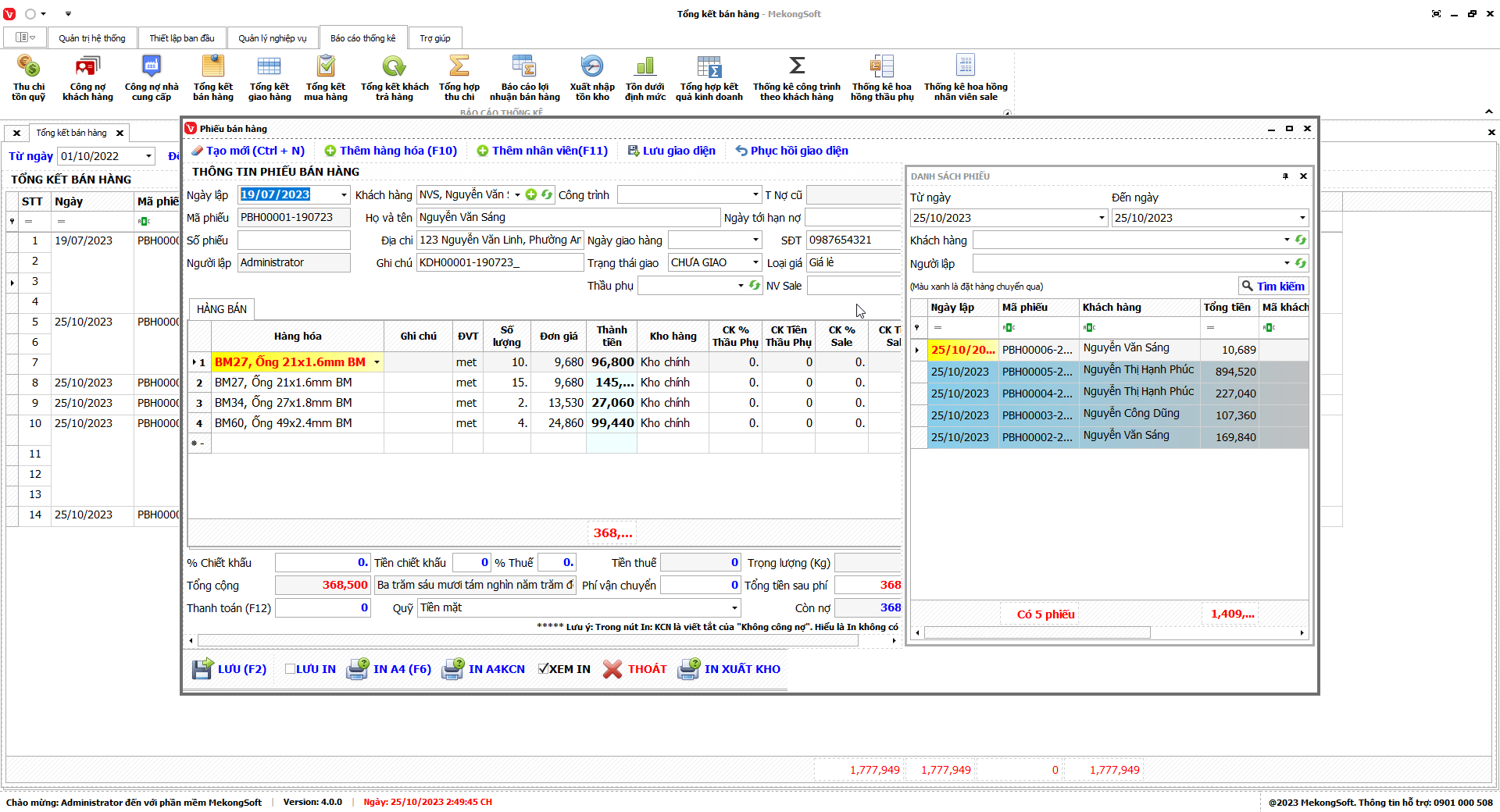Click green add customer plus icon
Image resolution: width=1500 pixels, height=812 pixels.
coord(531,194)
